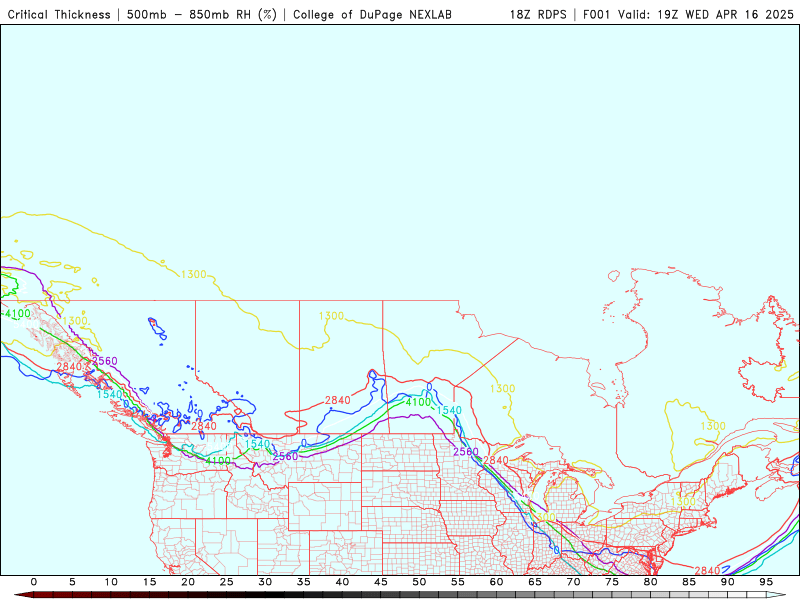Click purple "2560" label over Montana
800x600 pixels.
(285, 457)
